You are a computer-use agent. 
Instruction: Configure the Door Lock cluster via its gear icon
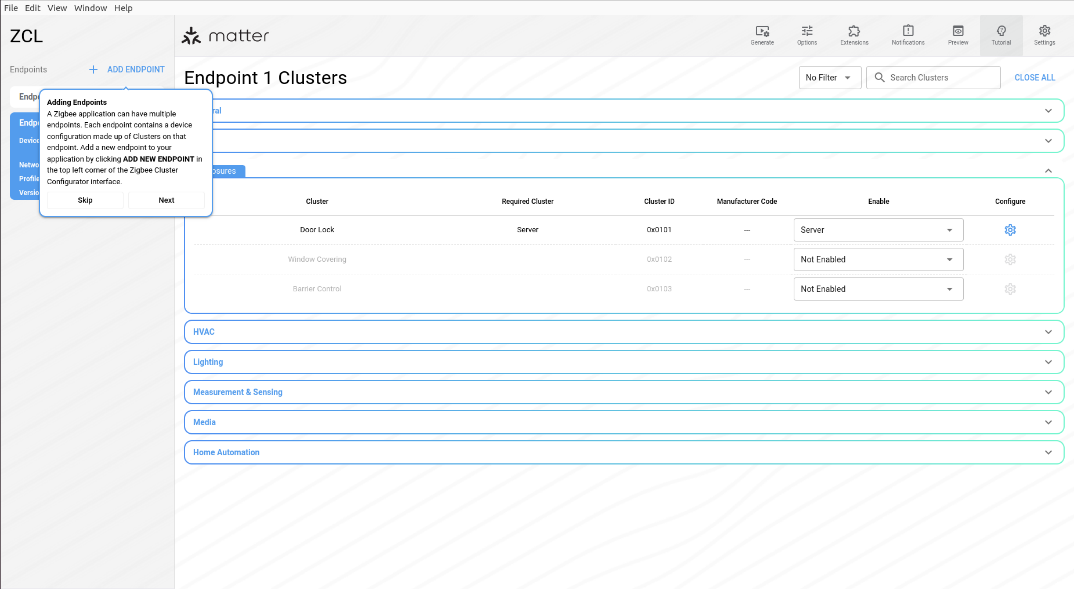pyautogui.click(x=1010, y=229)
